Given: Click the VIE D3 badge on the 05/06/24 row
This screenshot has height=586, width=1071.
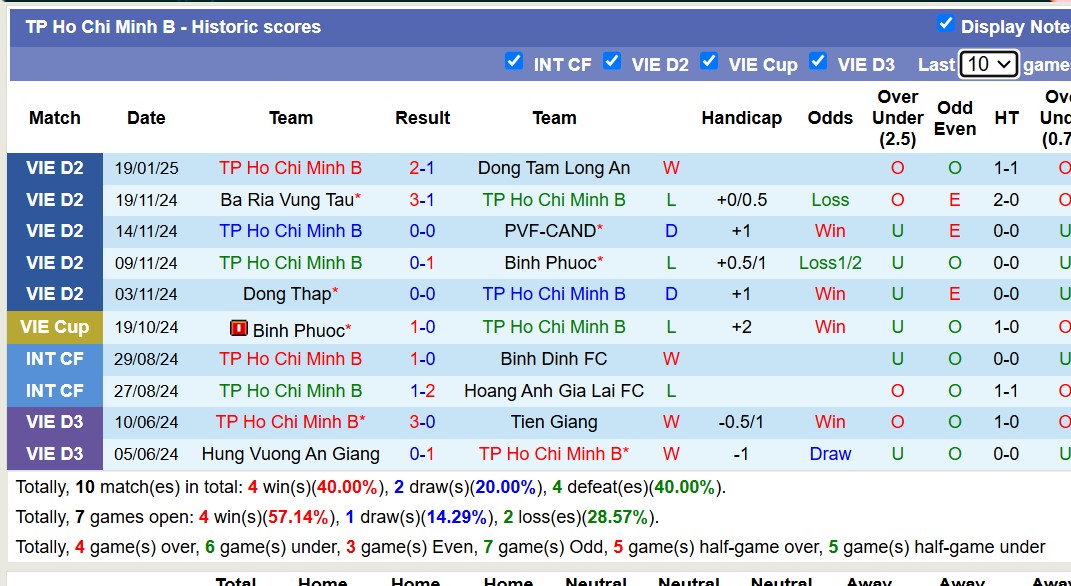Looking at the screenshot, I should (54, 454).
